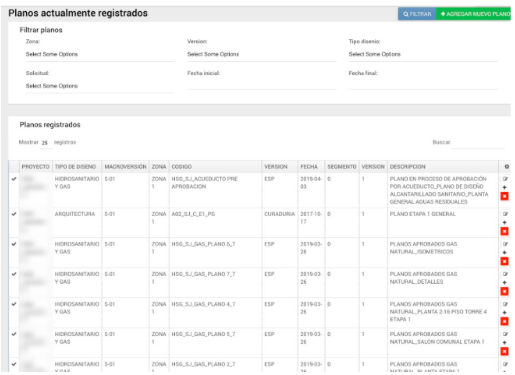Click into the Buscar search box
515x375 pixels.
point(478,143)
